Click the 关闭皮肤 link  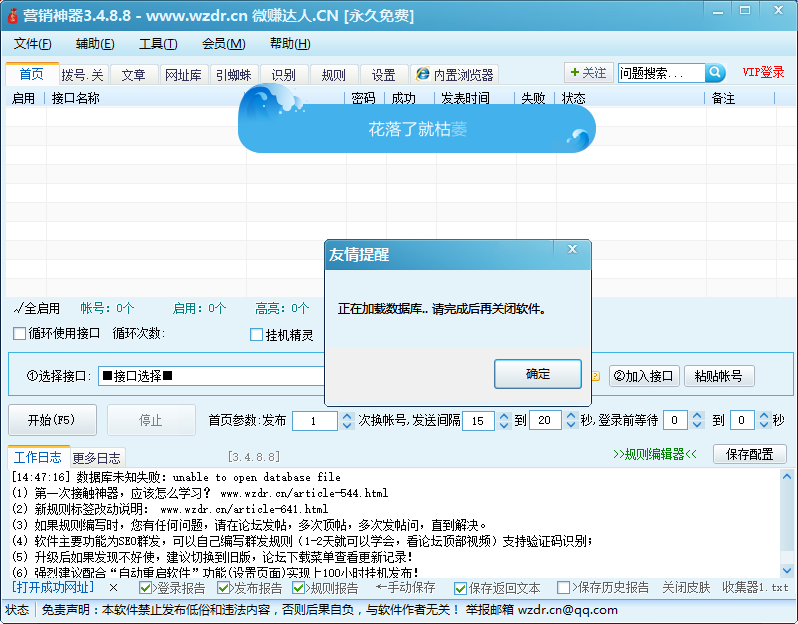(686, 587)
